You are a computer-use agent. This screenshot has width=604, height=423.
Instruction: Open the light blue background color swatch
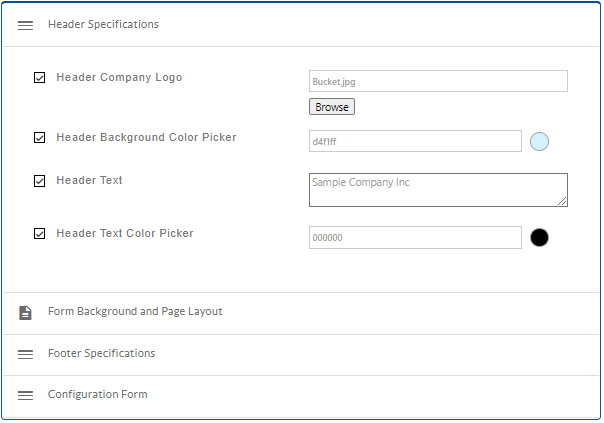point(539,141)
